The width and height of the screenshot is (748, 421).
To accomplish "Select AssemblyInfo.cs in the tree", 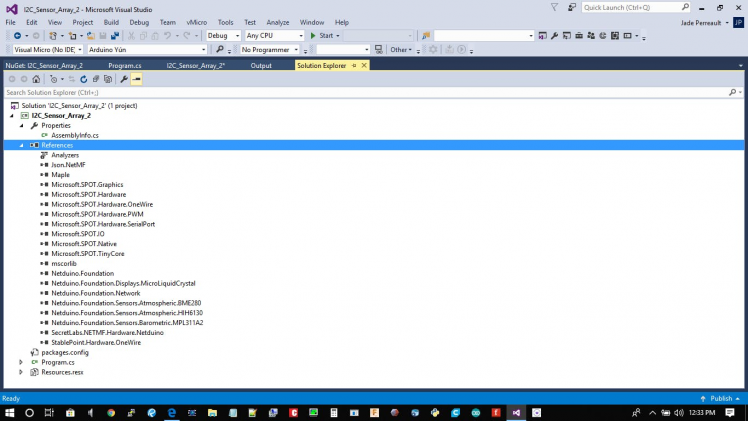I will point(75,135).
